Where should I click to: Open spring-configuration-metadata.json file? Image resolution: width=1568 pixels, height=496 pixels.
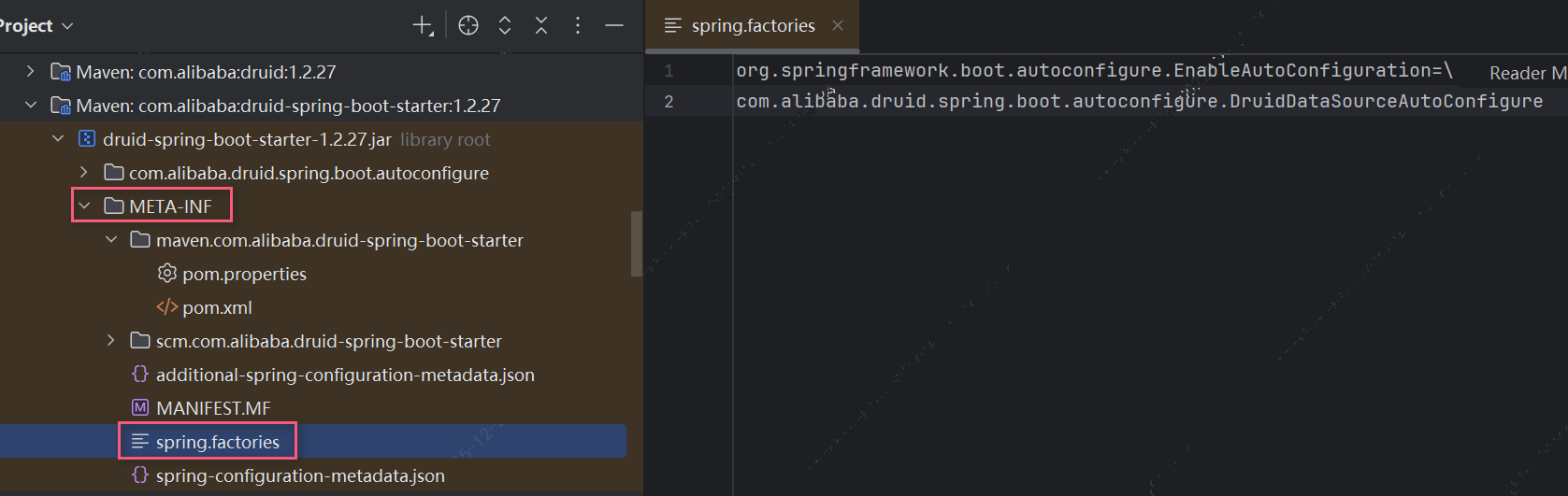click(x=300, y=475)
